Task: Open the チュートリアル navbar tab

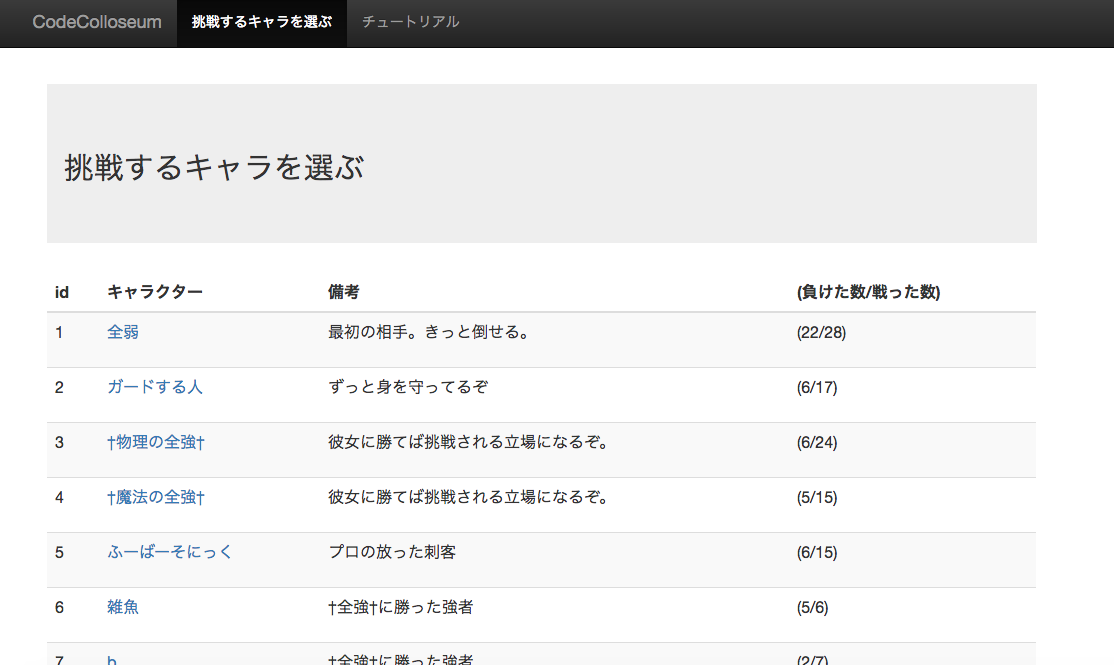Action: click(411, 22)
